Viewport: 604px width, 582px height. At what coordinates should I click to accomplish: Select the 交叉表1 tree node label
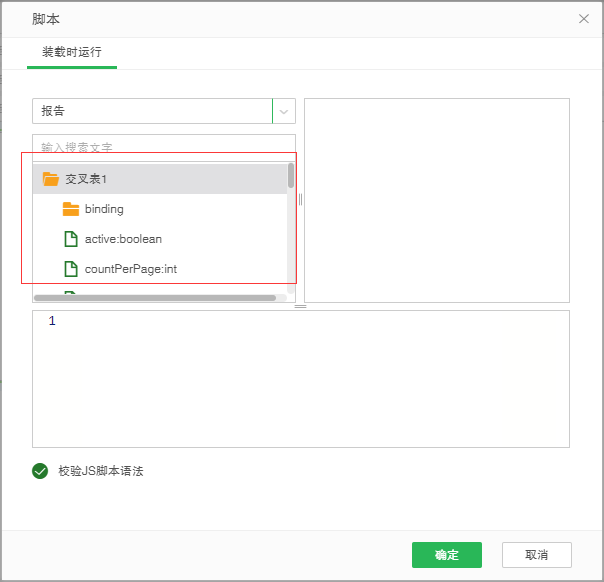click(x=86, y=179)
